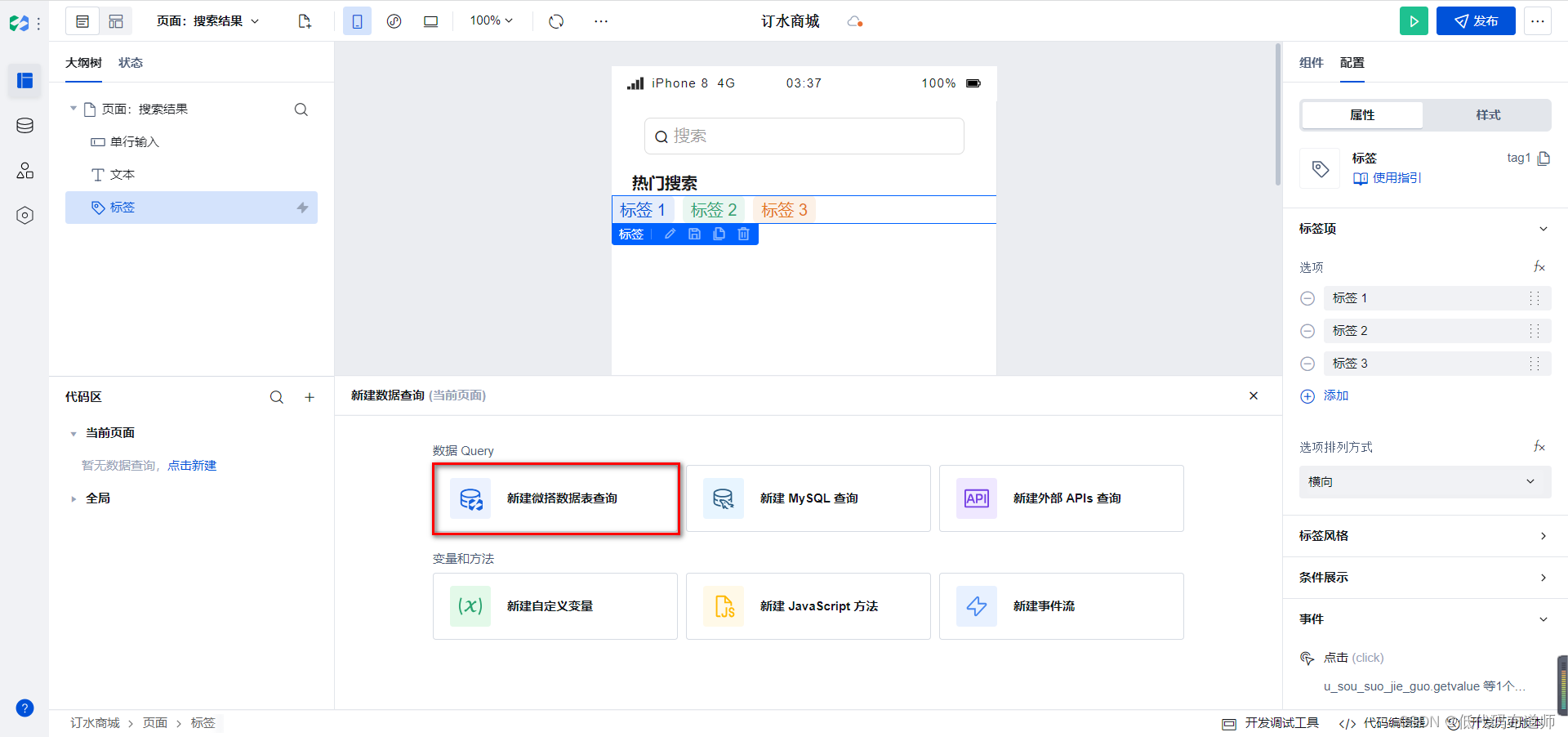The width and height of the screenshot is (1568, 737).
Task: Switch to the 状态 tab
Action: (x=131, y=63)
